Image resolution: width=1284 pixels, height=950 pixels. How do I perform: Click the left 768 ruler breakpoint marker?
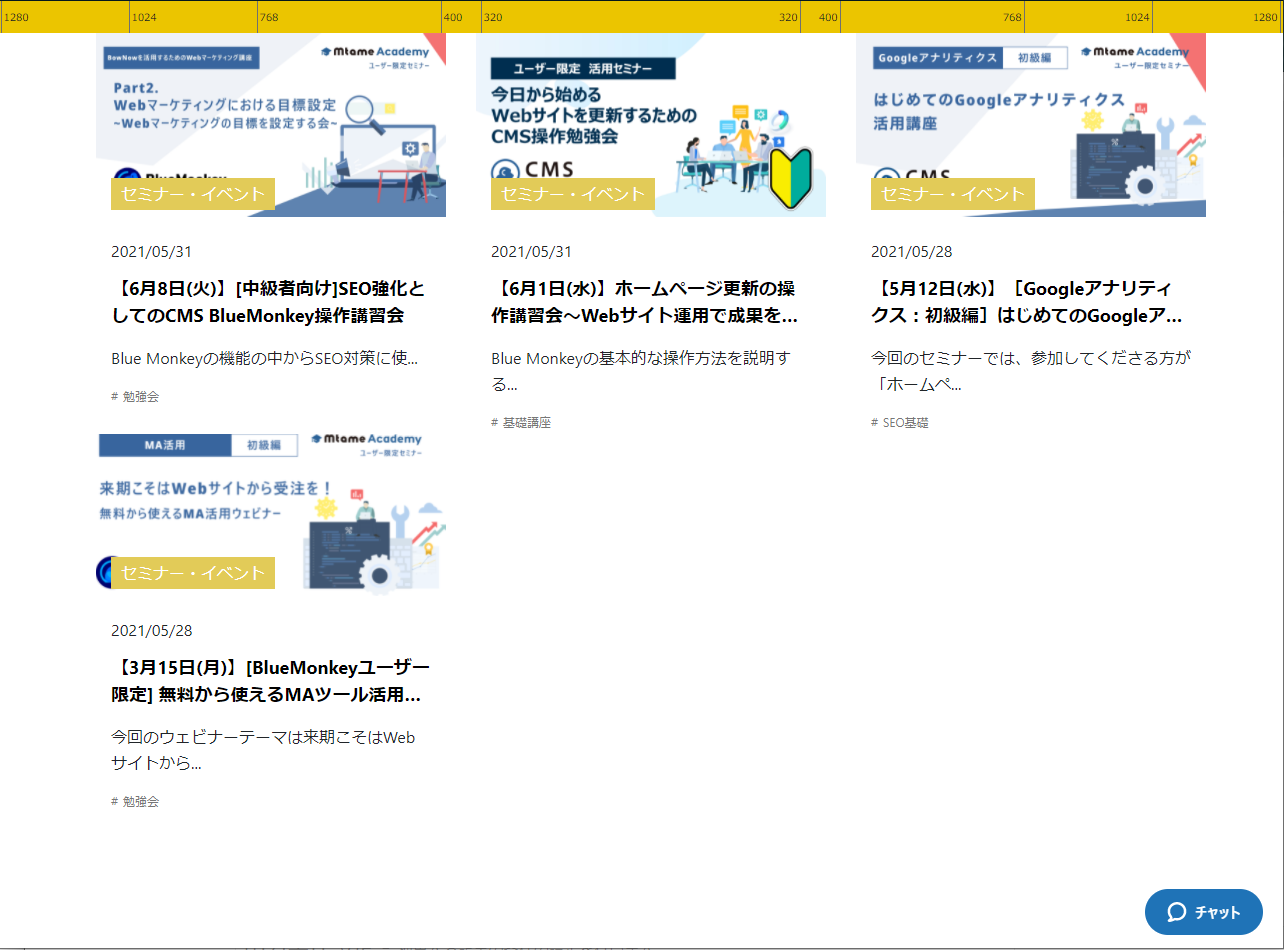(269, 17)
